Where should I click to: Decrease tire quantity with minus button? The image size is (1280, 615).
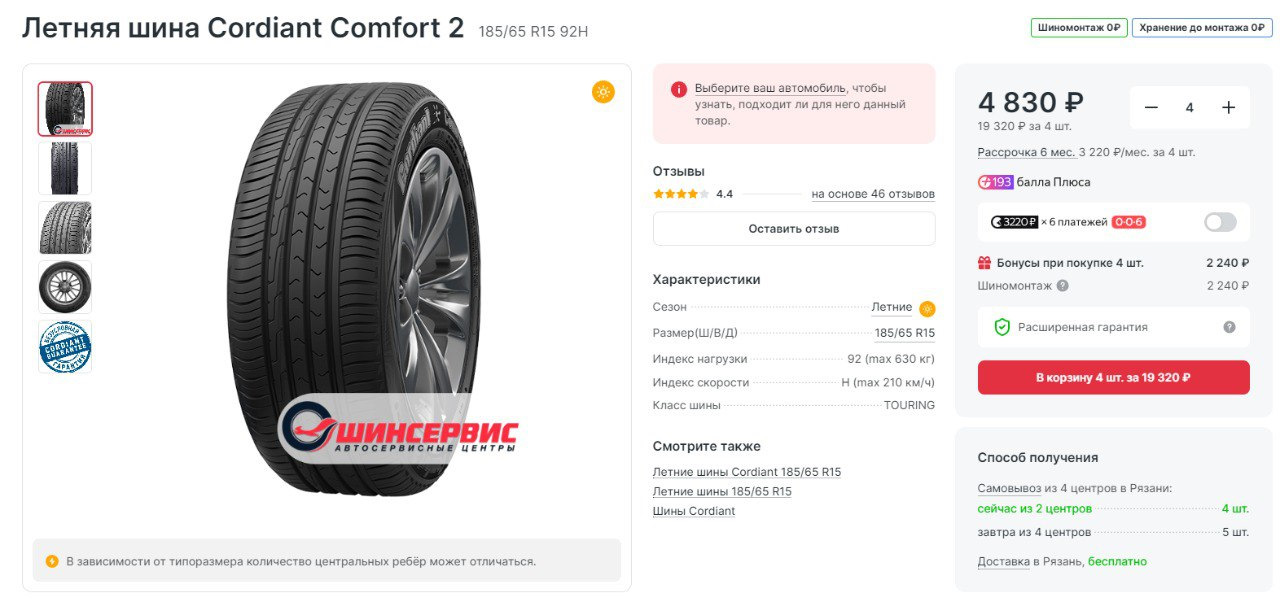(1151, 108)
